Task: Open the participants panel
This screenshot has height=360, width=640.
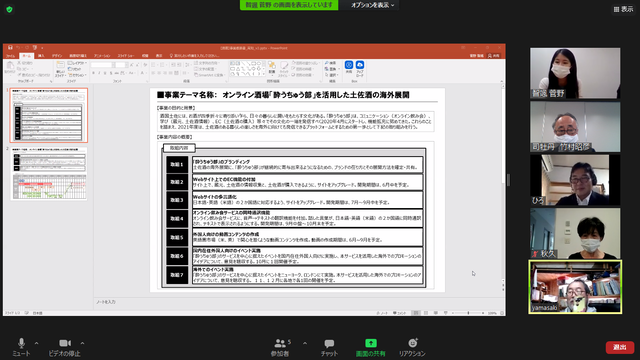Action: click(x=280, y=347)
